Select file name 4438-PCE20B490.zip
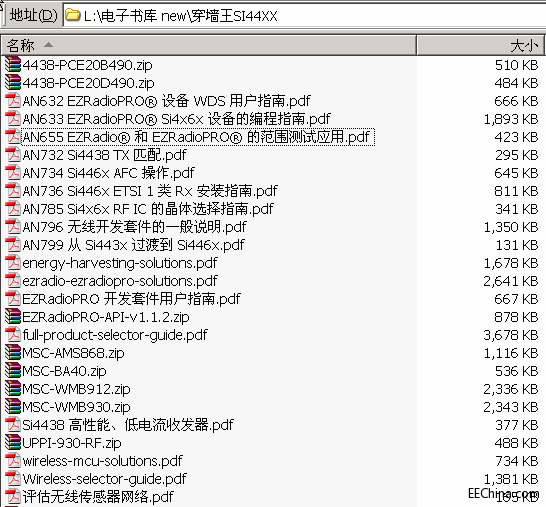The height and width of the screenshot is (507, 546). coord(87,65)
